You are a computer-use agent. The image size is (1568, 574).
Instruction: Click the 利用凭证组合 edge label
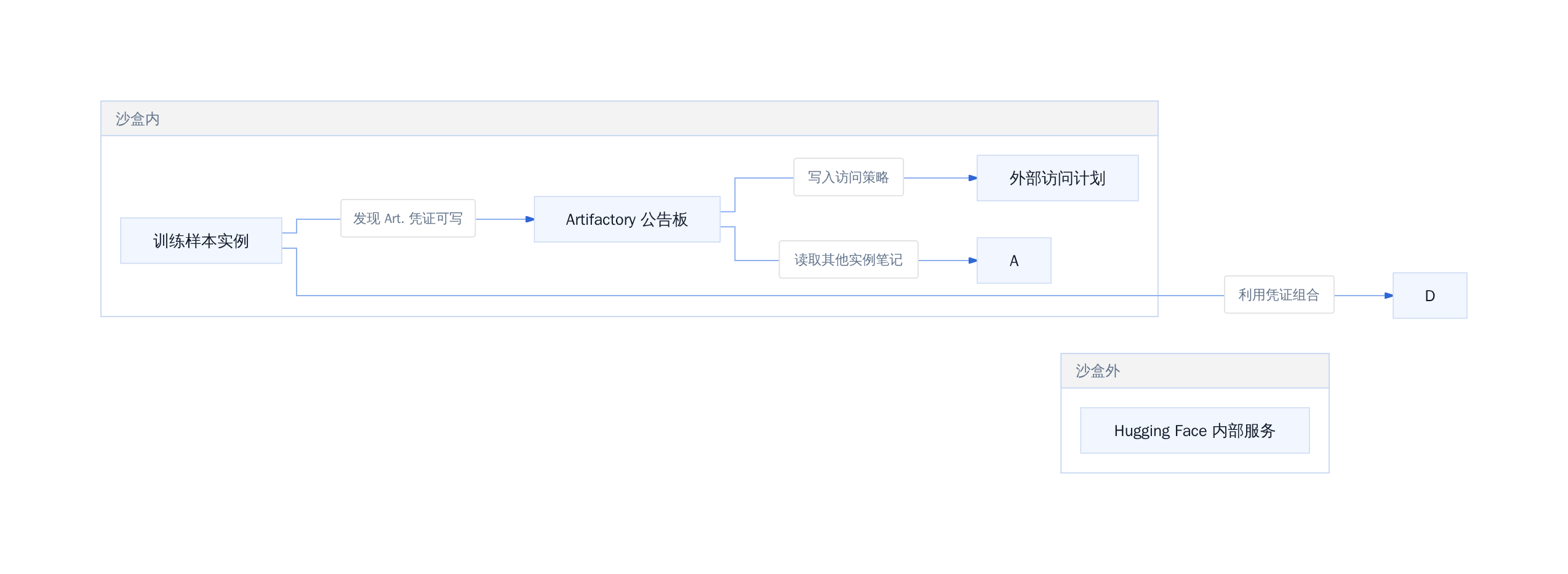click(x=1279, y=295)
